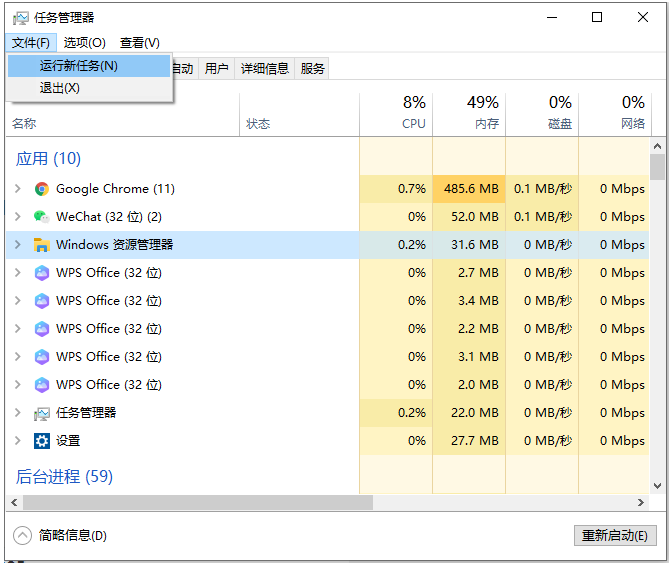Click the Windows 资源管理器 folder icon
Image resolution: width=669 pixels, height=564 pixels.
41,245
